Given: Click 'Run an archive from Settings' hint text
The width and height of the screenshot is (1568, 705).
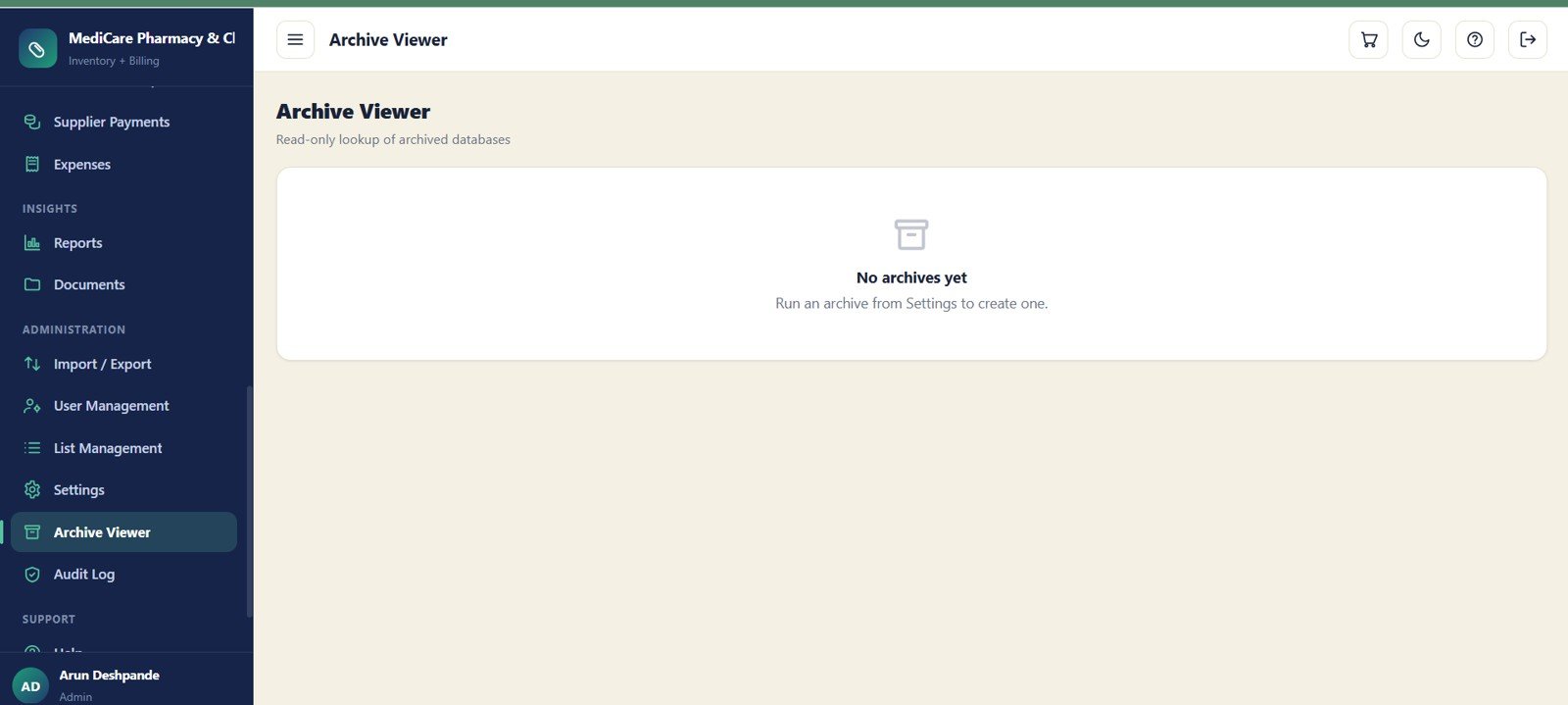Looking at the screenshot, I should 911,304.
